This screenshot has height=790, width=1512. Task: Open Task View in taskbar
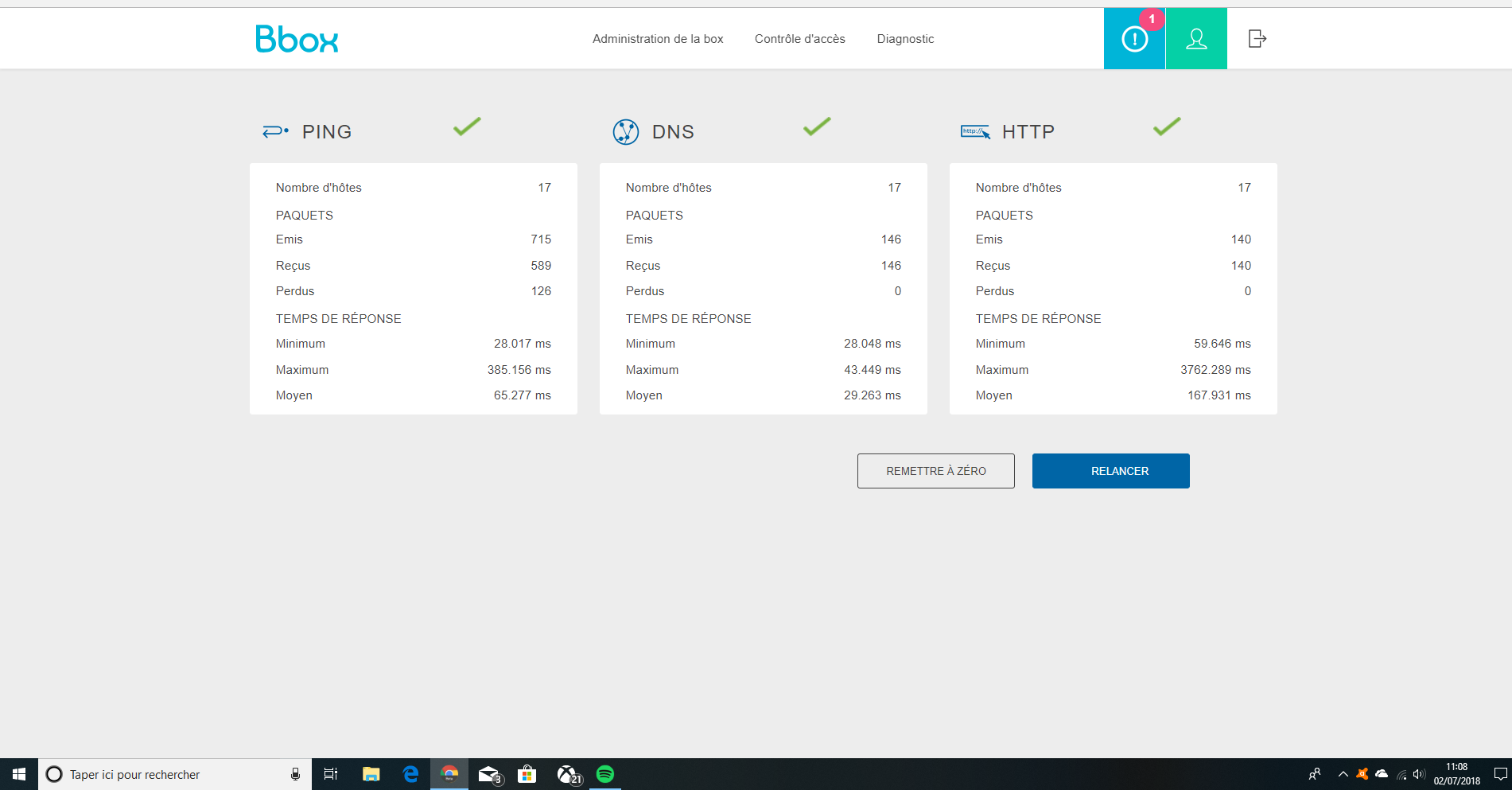[331, 774]
